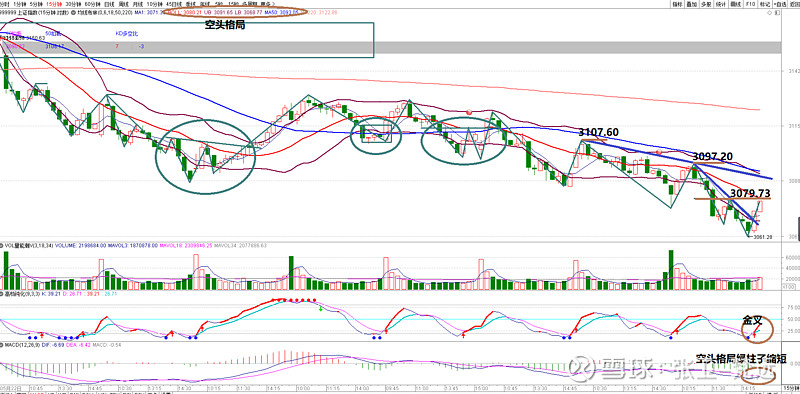
Task: Switch chart to 月线 monthly view
Action: tap(137, 4)
